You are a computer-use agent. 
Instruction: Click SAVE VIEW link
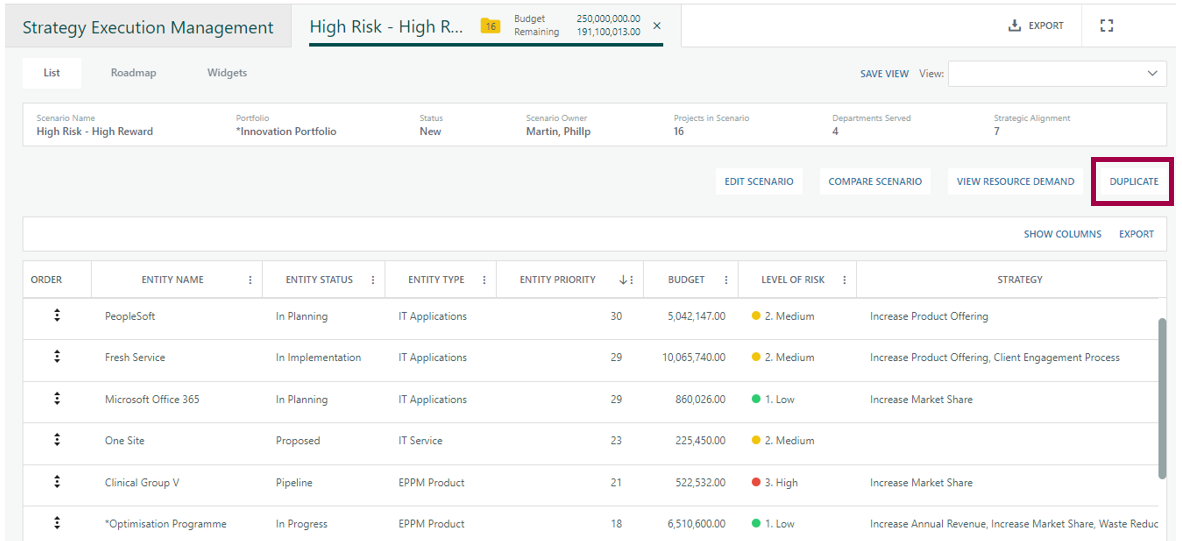[884, 74]
